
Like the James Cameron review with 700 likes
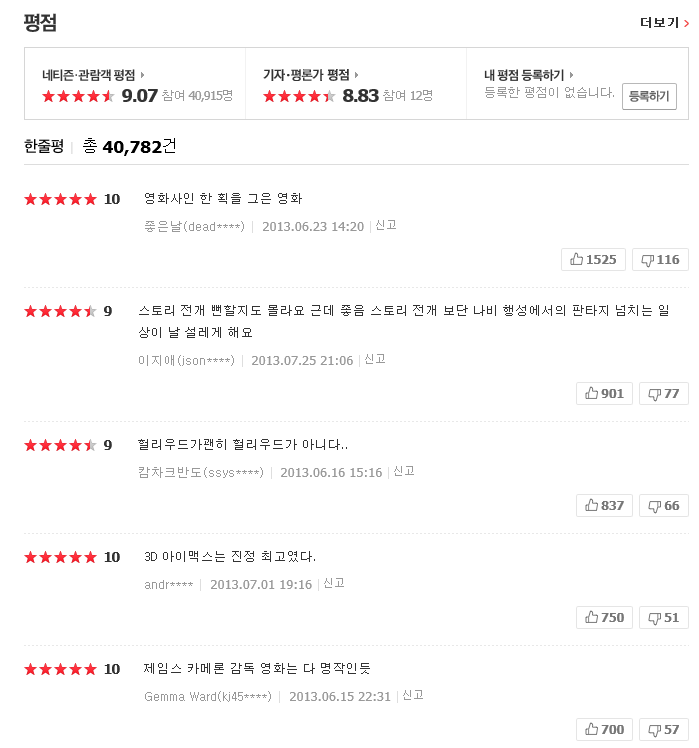(x=604, y=730)
